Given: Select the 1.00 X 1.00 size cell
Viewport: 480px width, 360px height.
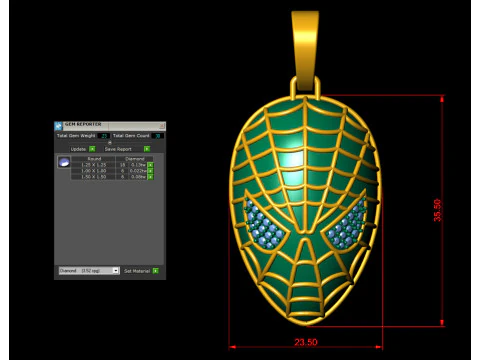Looking at the screenshot, I should pyautogui.click(x=93, y=171).
